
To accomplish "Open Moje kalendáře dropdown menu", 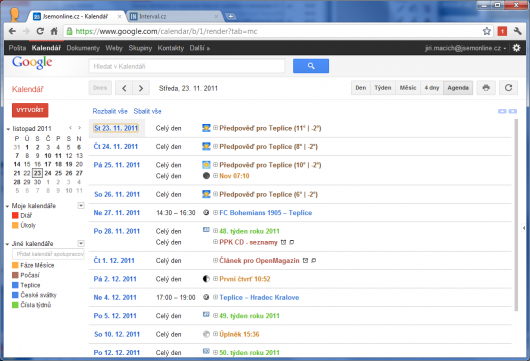I will point(81,206).
